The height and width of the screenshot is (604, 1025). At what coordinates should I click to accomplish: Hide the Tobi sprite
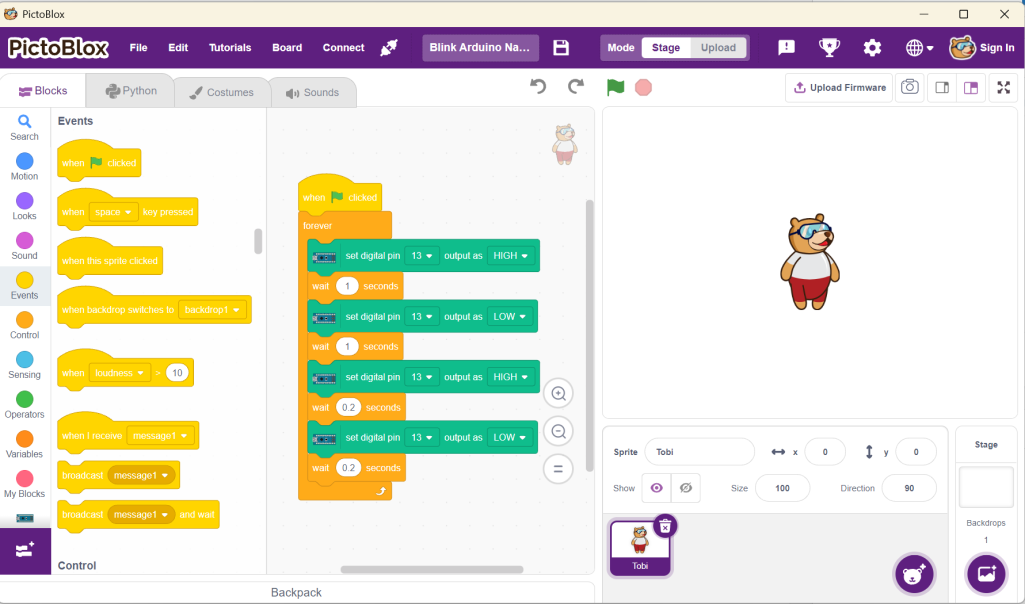(x=685, y=488)
